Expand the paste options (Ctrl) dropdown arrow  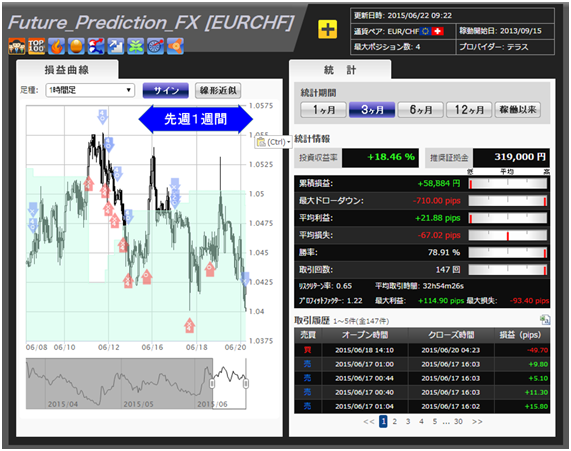288,142
